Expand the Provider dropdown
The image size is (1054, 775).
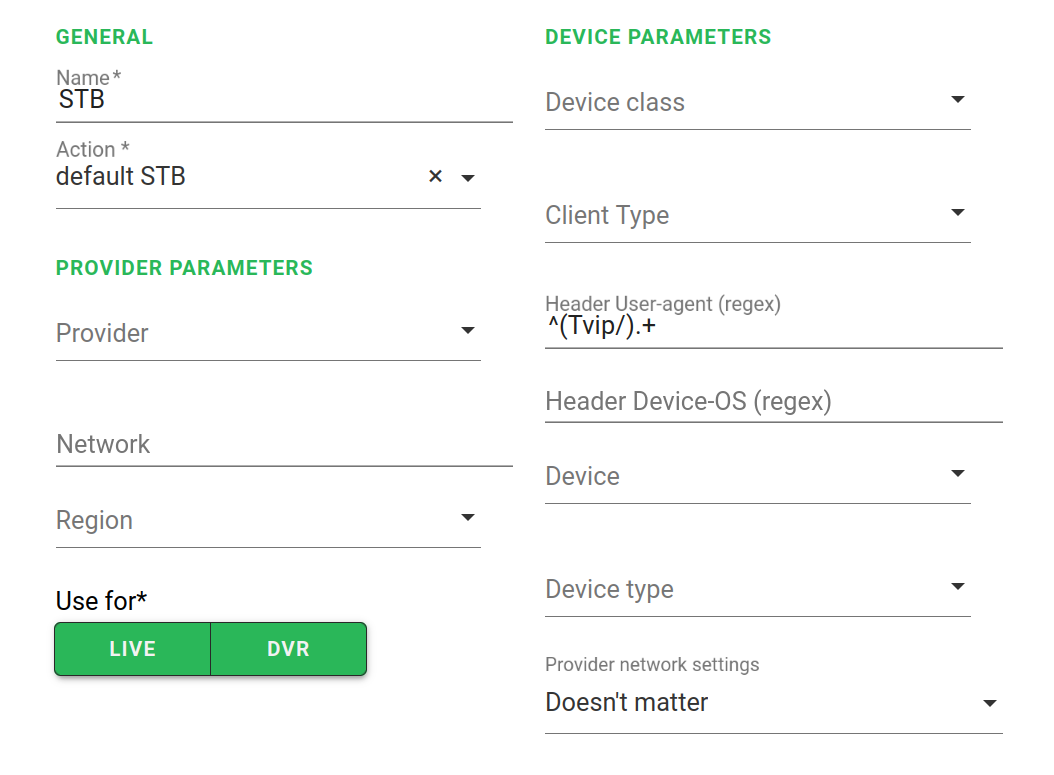467,331
